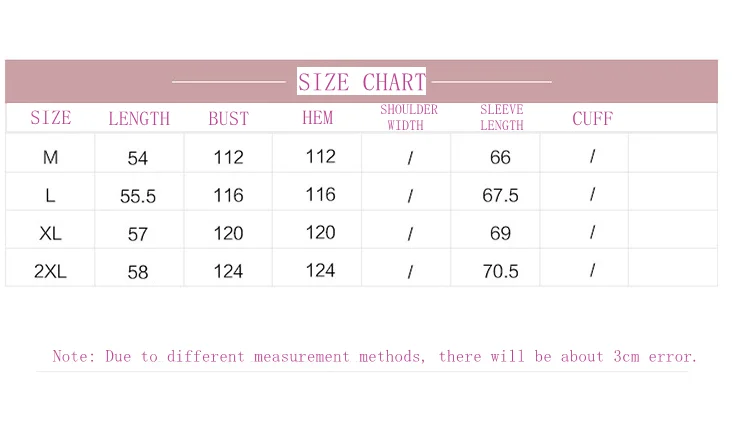Select the SHOULDER WIDTH header

408,118
